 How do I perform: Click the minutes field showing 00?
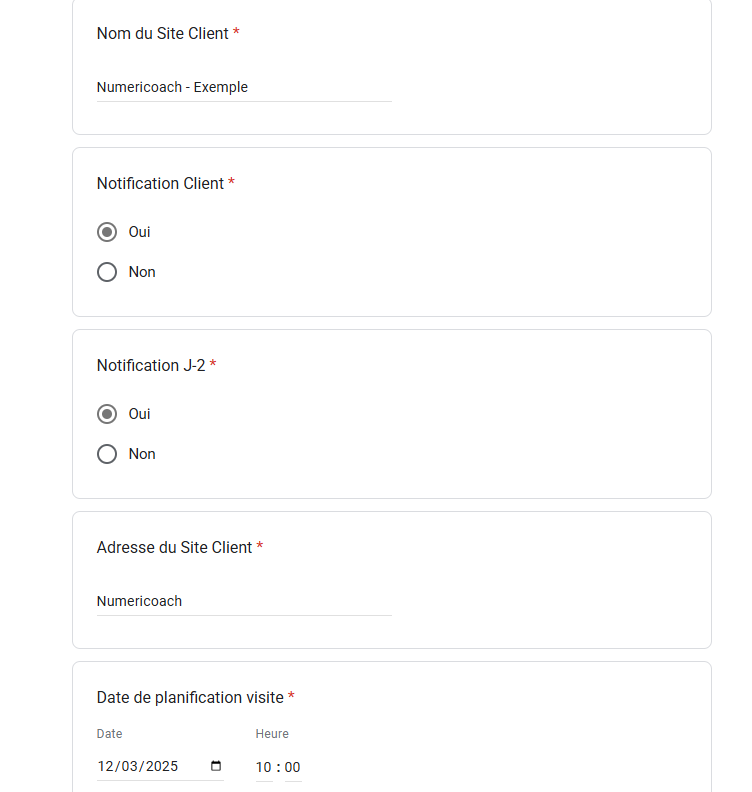click(x=292, y=767)
